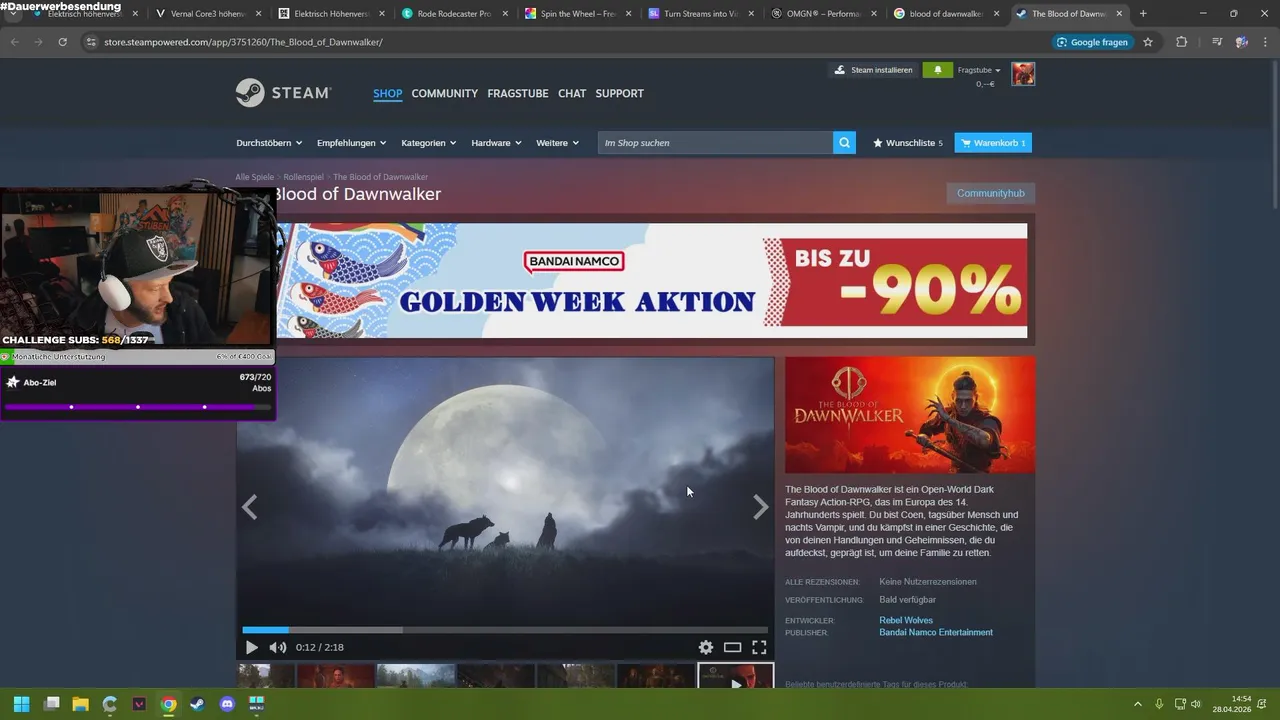Select the highlighted trailer thumbnail
Image resolution: width=1280 pixels, height=720 pixels.
click(735, 677)
